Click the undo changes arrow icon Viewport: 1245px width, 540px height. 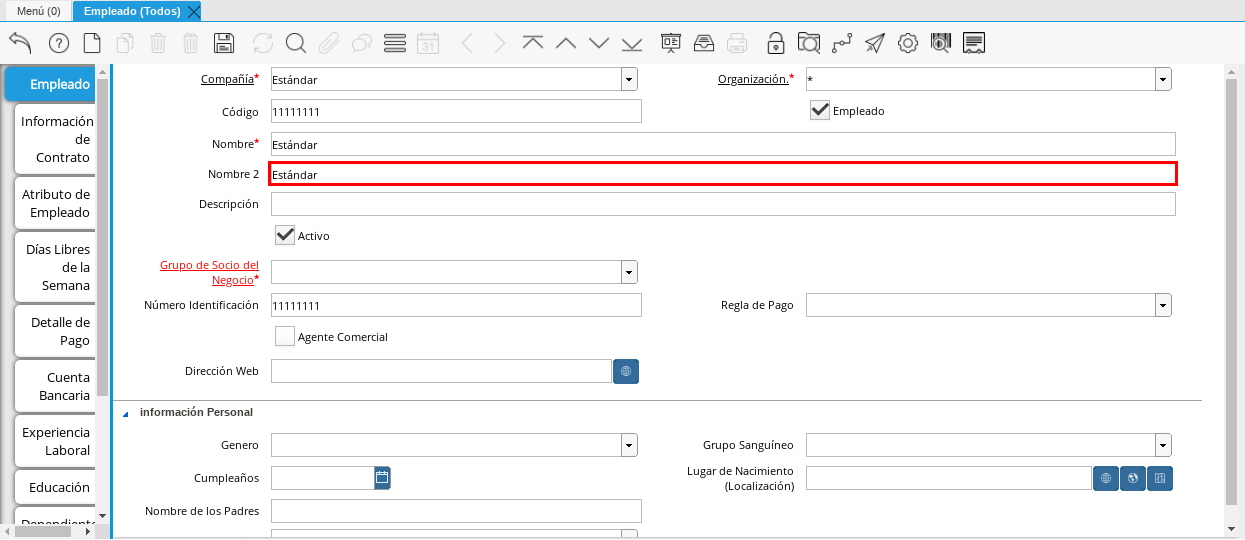click(x=20, y=43)
